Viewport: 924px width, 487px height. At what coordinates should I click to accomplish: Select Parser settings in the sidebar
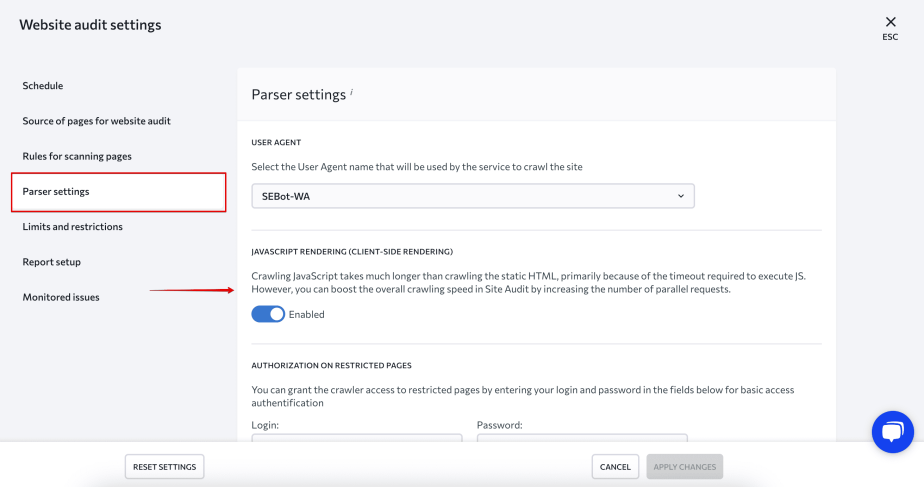[x=118, y=192]
